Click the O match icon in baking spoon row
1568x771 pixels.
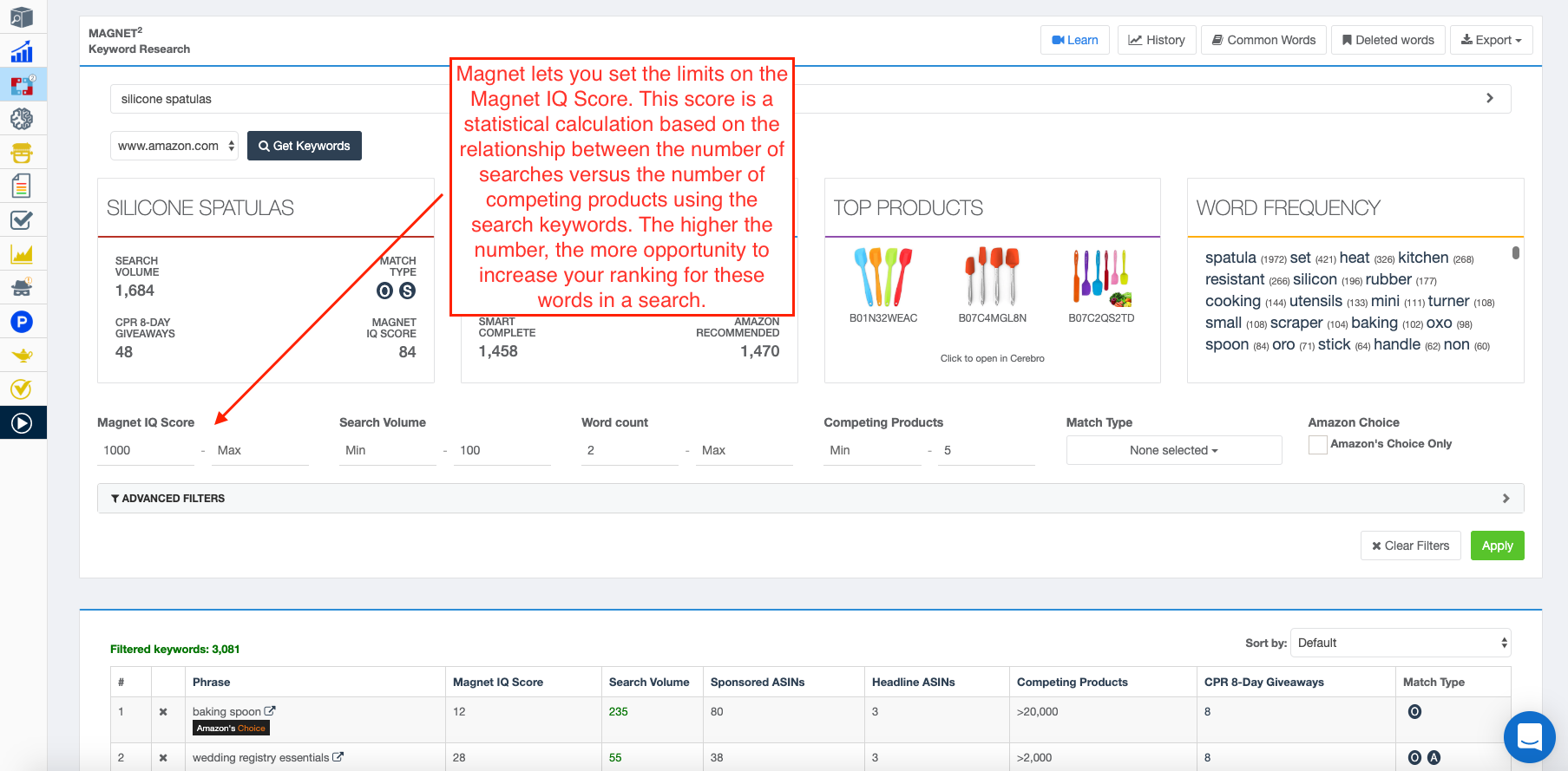click(1414, 712)
